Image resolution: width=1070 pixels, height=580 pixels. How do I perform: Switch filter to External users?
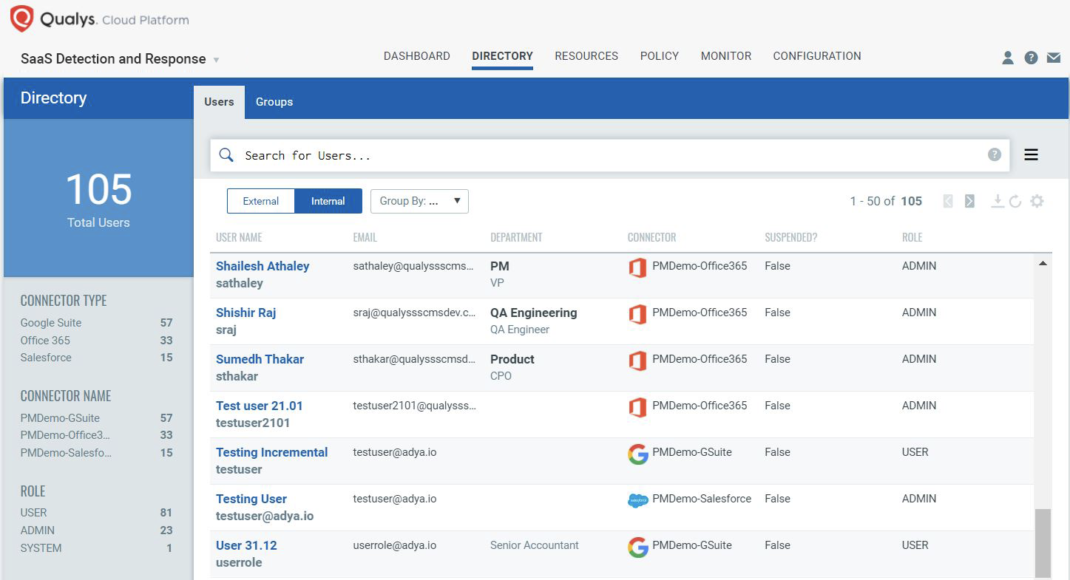tap(261, 201)
